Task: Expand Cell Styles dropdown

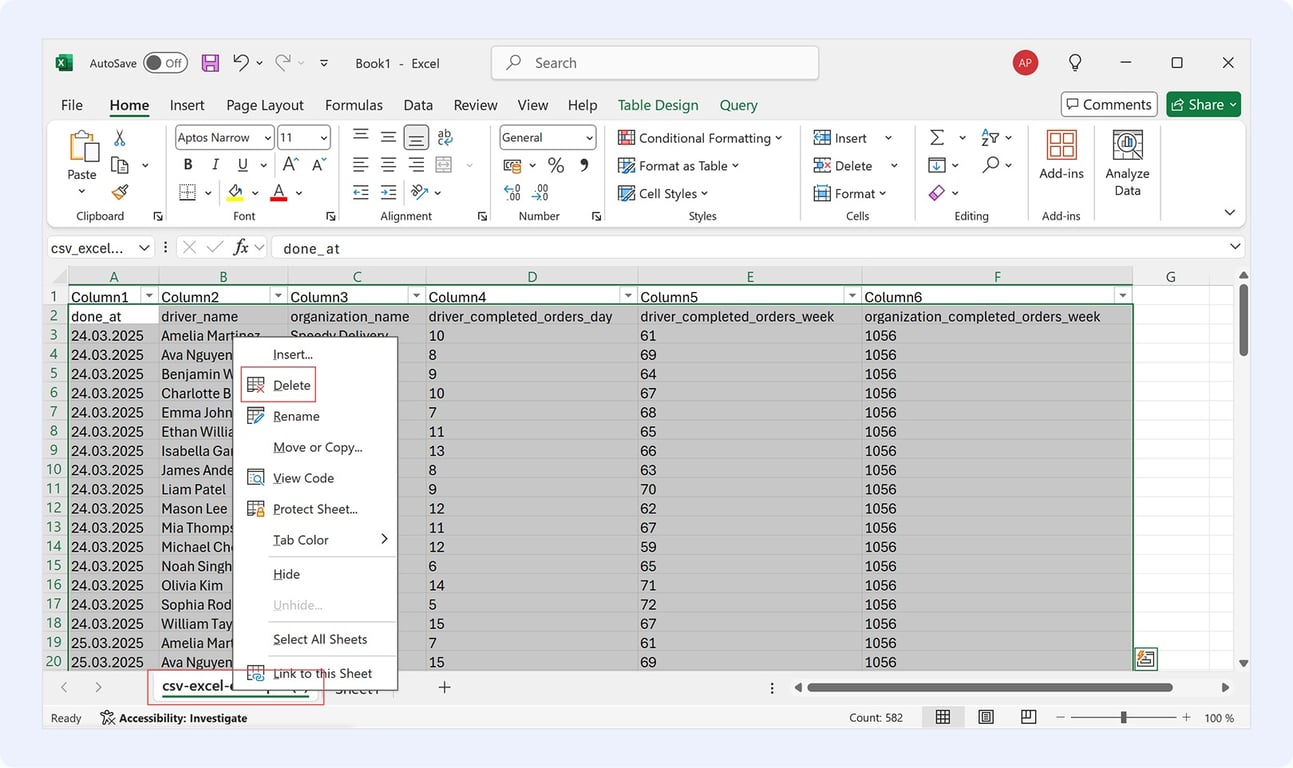Action: [x=704, y=194]
